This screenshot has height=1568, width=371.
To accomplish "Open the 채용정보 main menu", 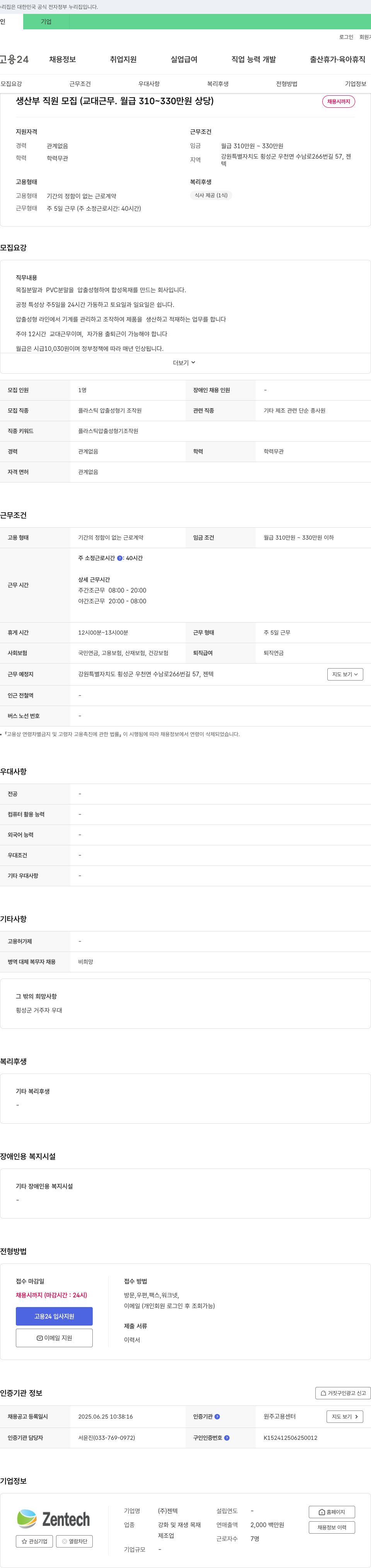I will pos(62,59).
